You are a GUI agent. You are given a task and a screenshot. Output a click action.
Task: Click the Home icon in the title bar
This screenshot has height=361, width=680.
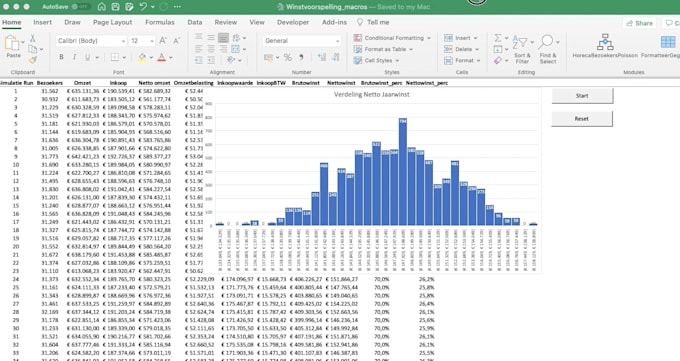[101, 7]
